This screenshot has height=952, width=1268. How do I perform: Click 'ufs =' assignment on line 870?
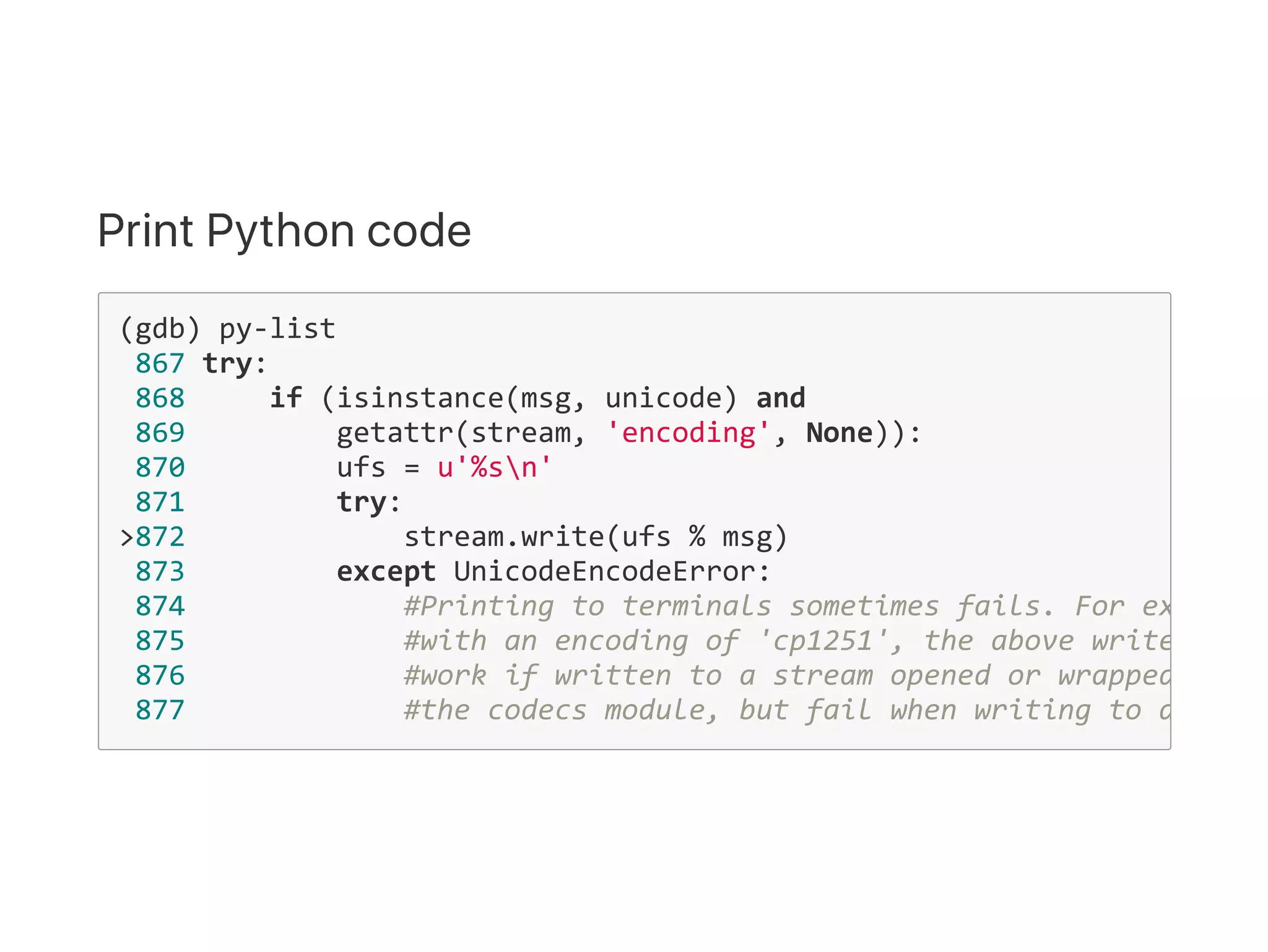pos(378,467)
